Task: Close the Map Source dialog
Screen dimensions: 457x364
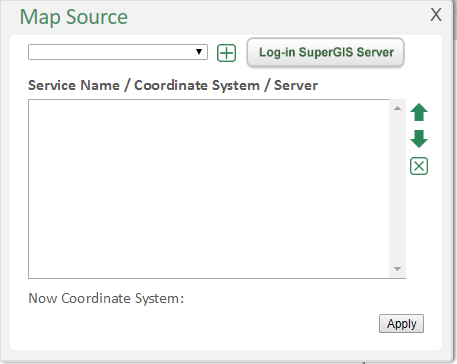Action: 436,15
